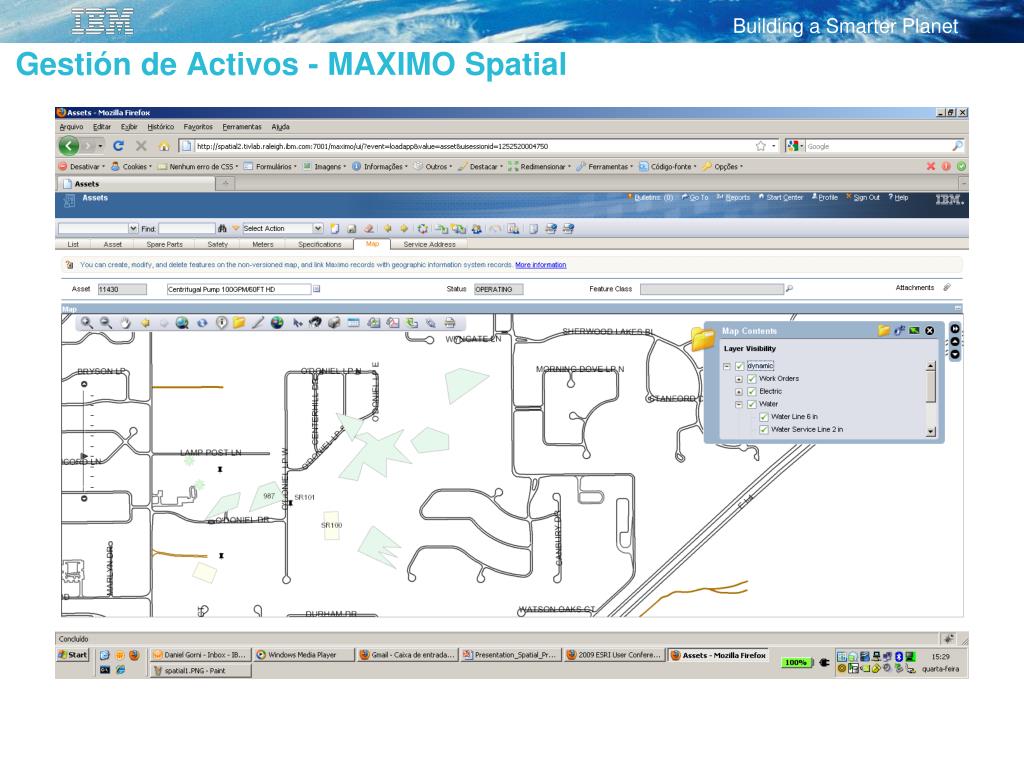Viewport: 1024px width, 768px height.
Task: Toggle the Work Orders layer checkbox
Action: tap(752, 379)
